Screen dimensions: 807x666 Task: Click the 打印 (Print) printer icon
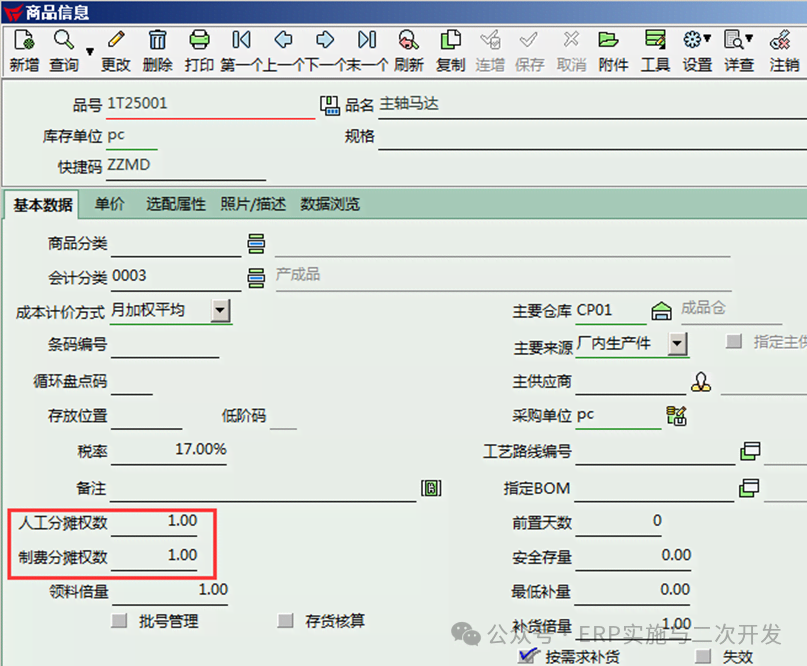(x=200, y=41)
